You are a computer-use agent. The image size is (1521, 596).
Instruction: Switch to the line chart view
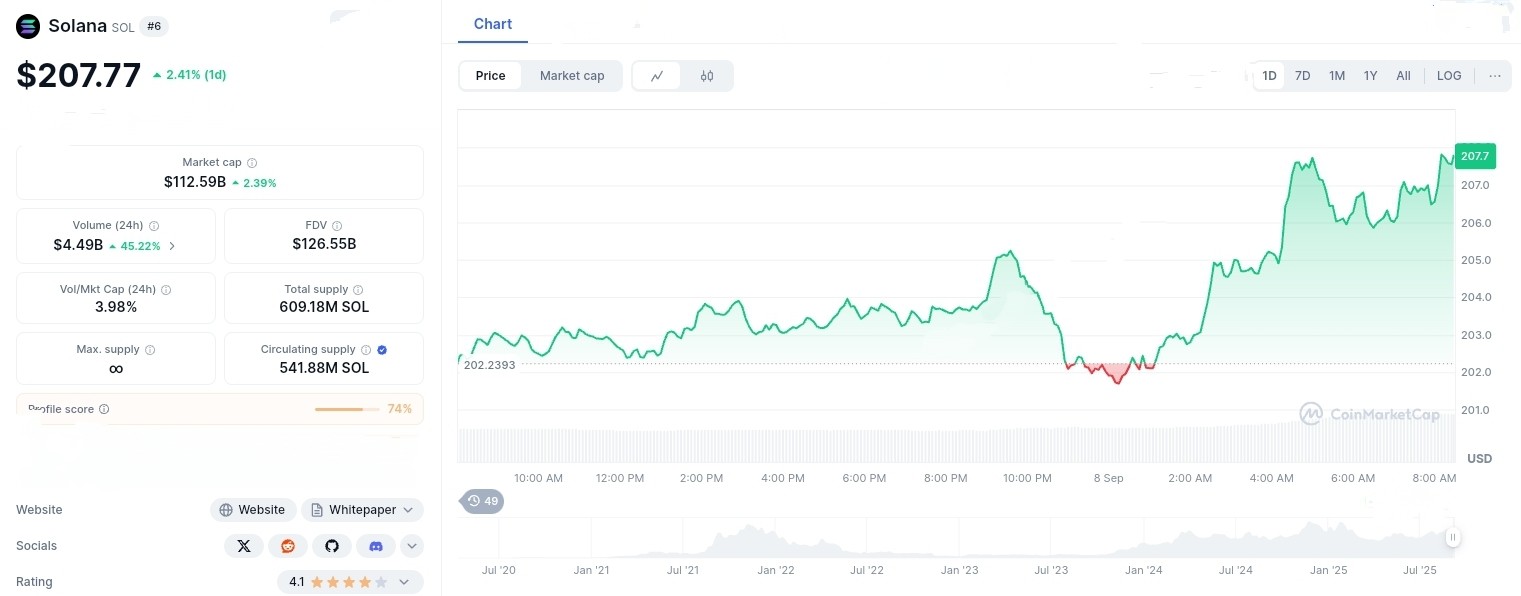click(657, 76)
